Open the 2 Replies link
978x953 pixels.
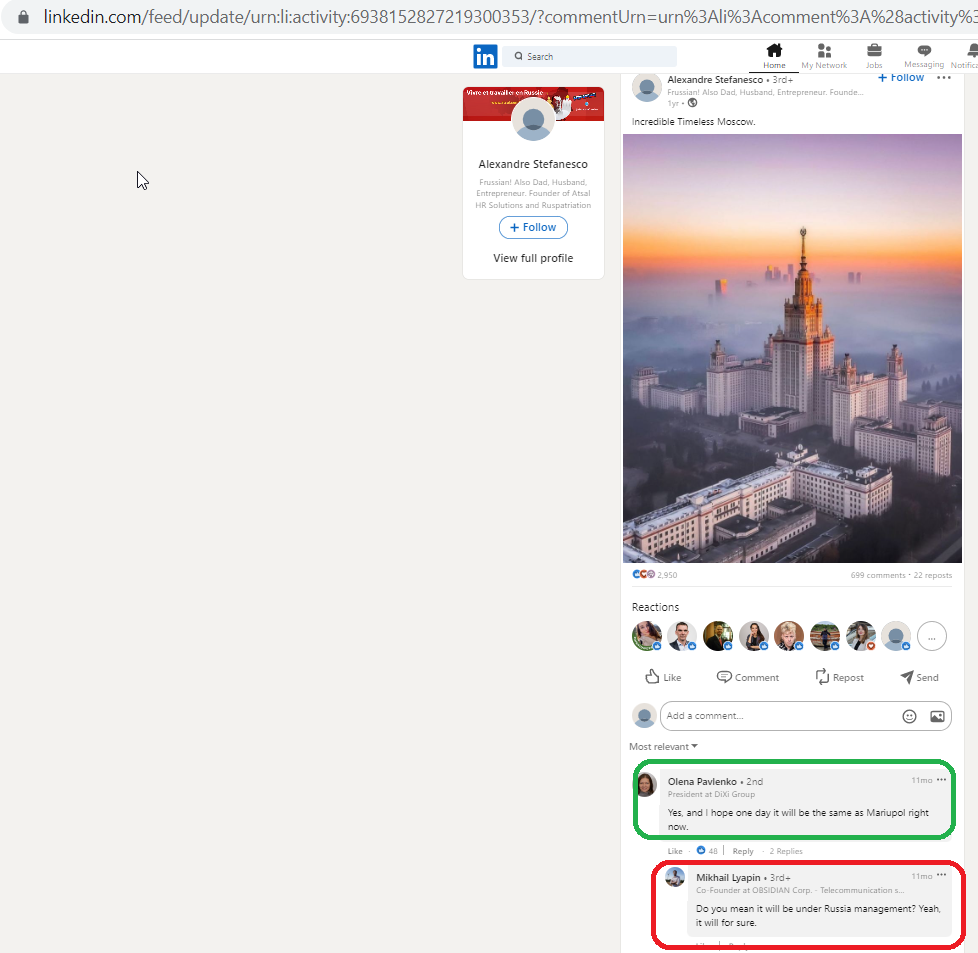pos(786,851)
